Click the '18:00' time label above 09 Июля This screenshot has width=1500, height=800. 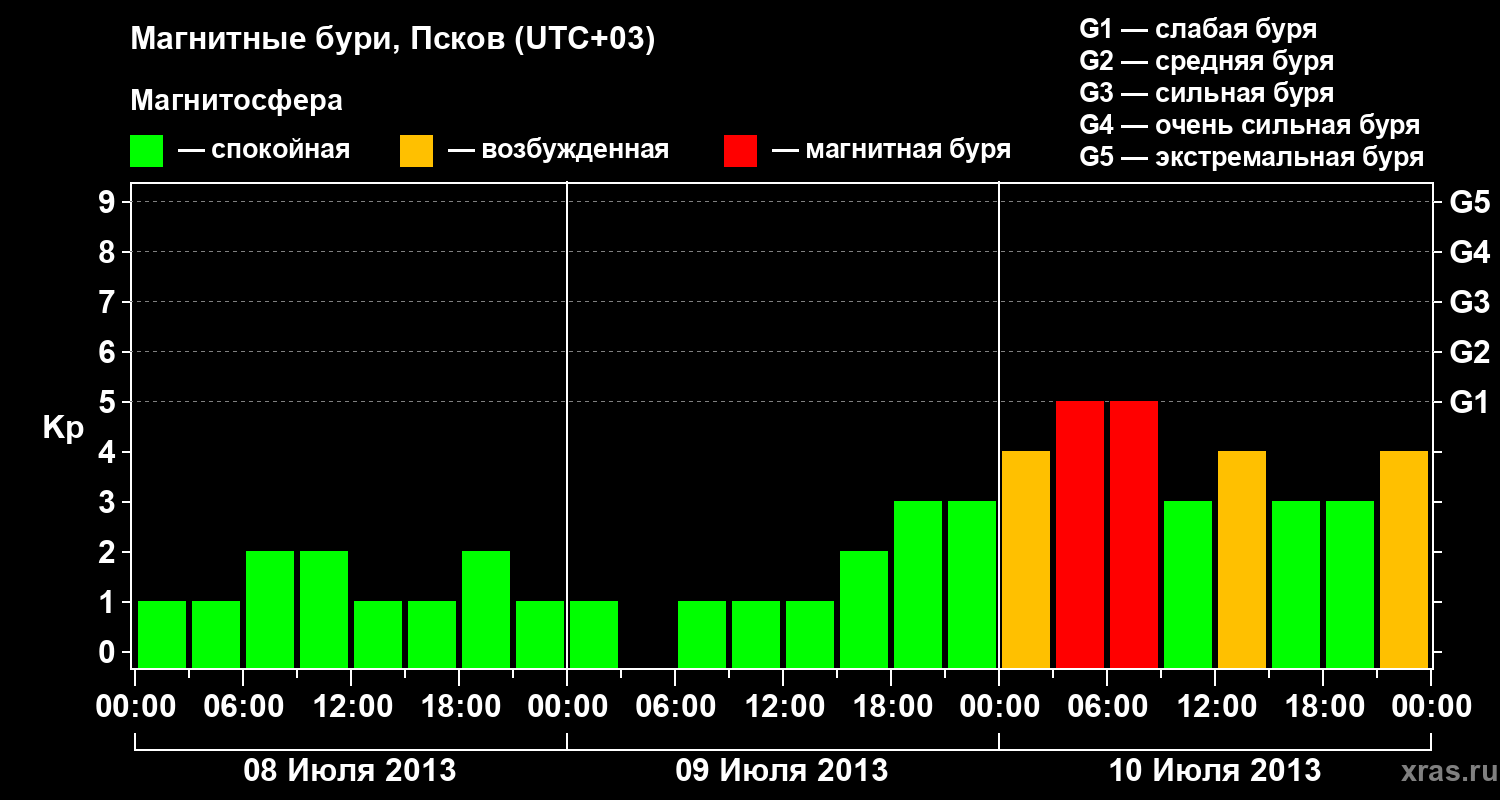891,706
